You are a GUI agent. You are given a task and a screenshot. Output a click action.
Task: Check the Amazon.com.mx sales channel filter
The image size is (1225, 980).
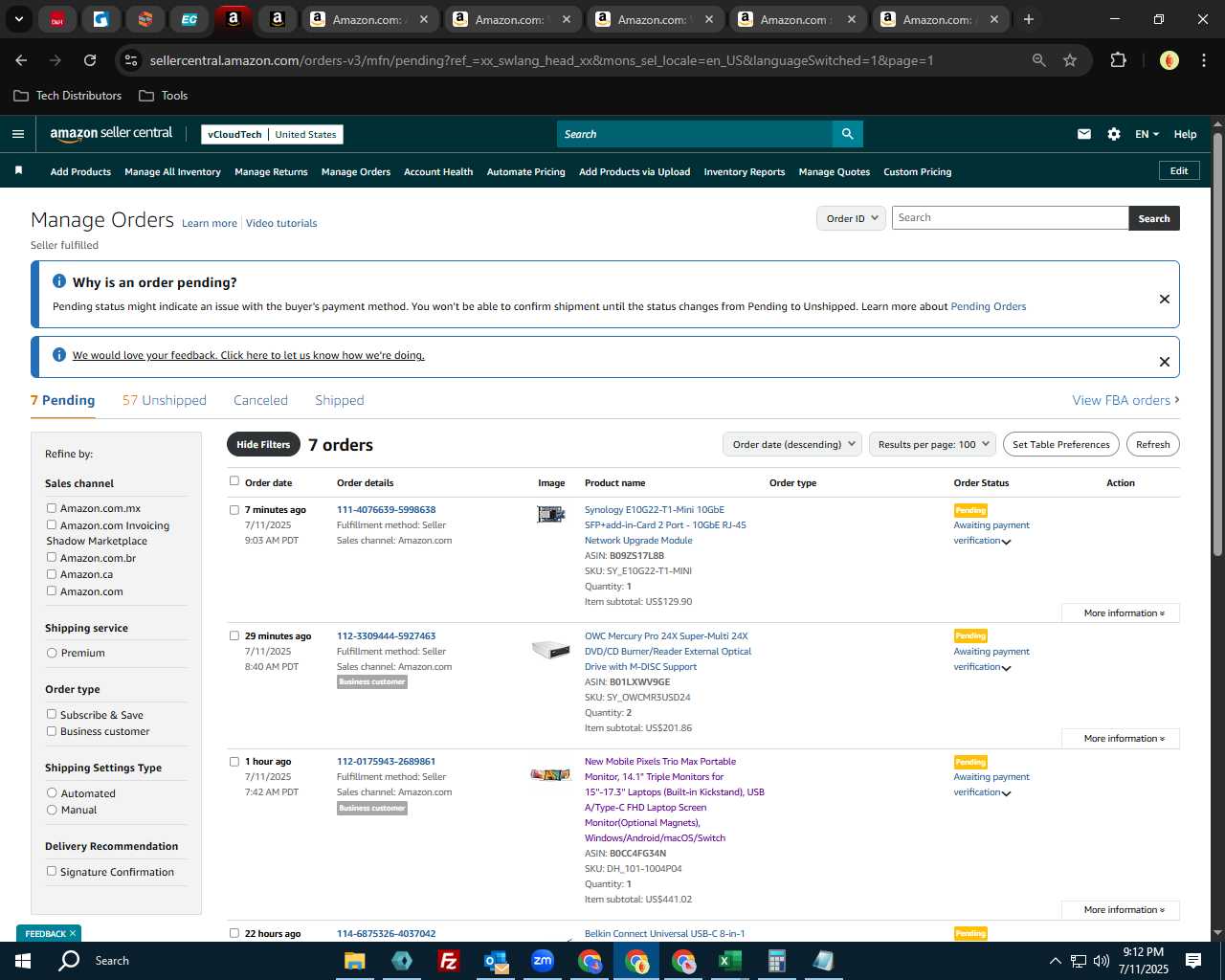[52, 508]
